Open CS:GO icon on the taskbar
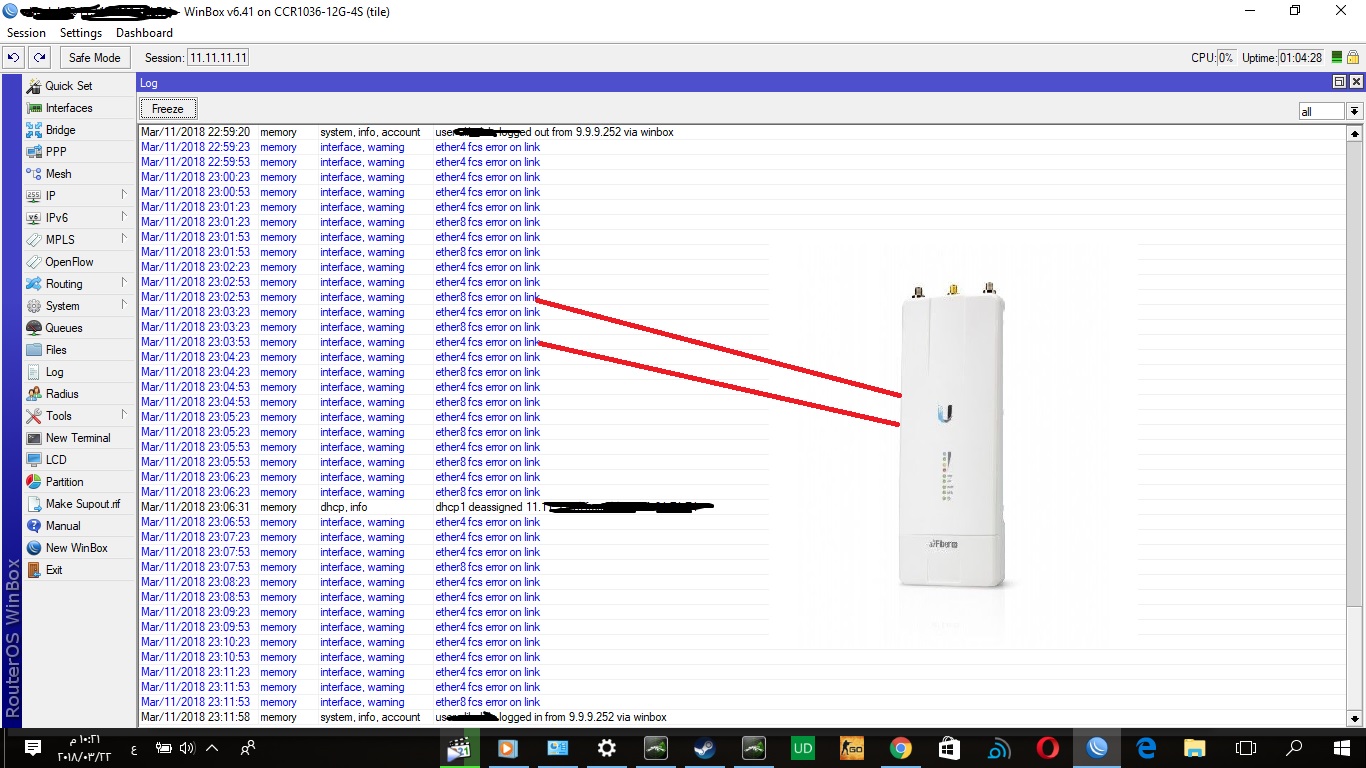Screen dimensions: 1366x768 point(852,748)
